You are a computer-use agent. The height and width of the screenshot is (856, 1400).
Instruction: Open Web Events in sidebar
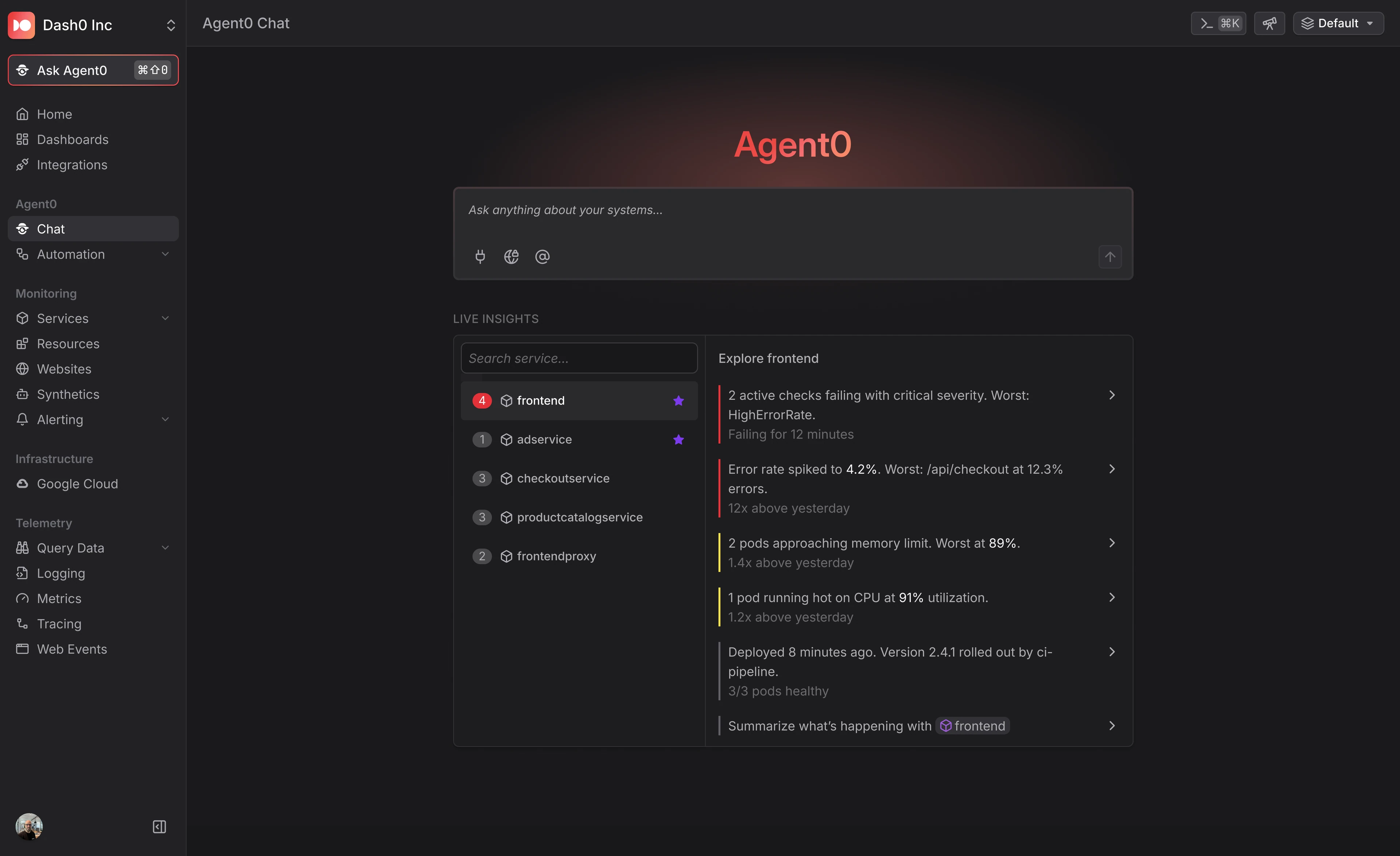pos(93,649)
